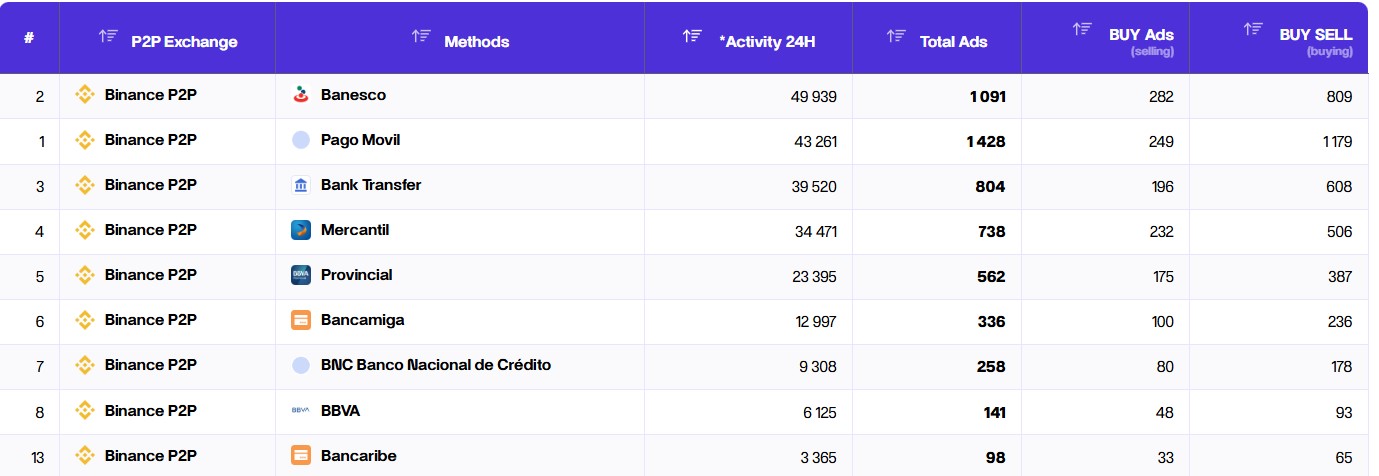Screen dimensions: 1379x476
Task: Sort by BUY Ads (selling) header
Action: click(1141, 35)
